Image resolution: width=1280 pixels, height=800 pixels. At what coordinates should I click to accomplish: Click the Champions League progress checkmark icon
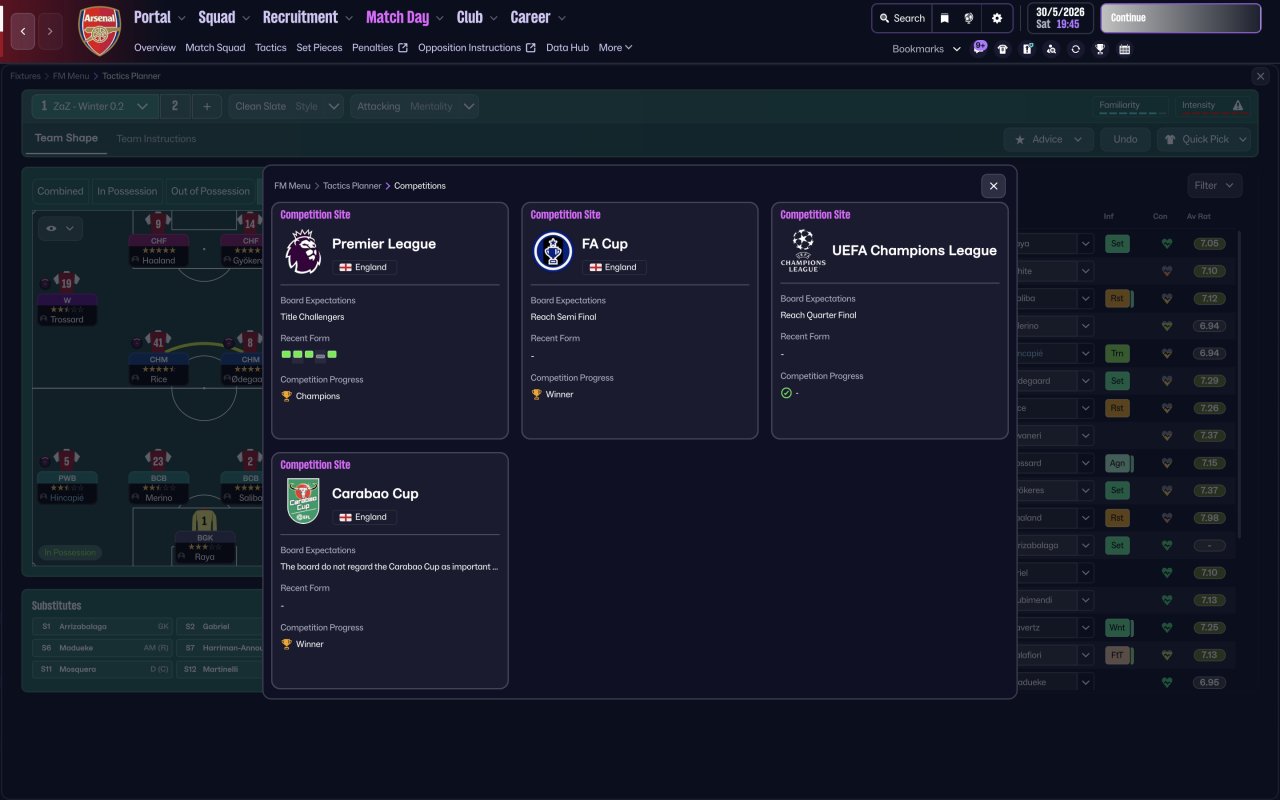(786, 393)
